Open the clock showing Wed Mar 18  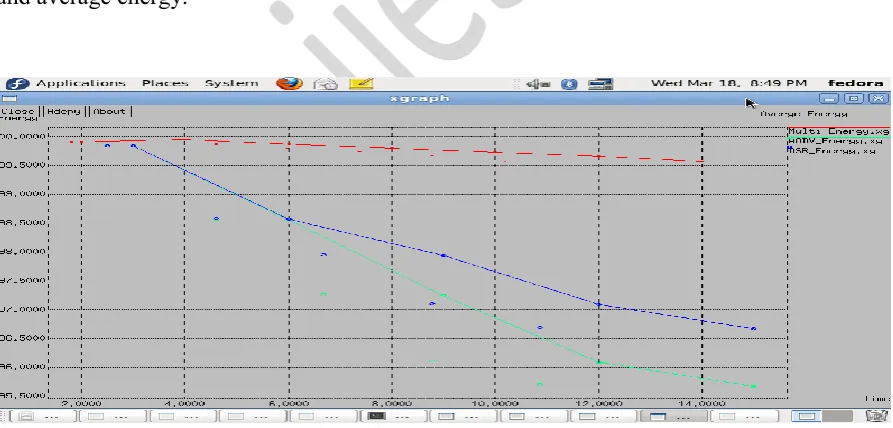729,83
